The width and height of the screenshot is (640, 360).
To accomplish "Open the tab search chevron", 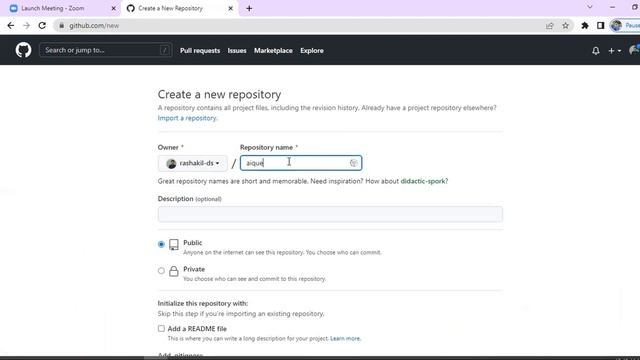I will 590,7.
